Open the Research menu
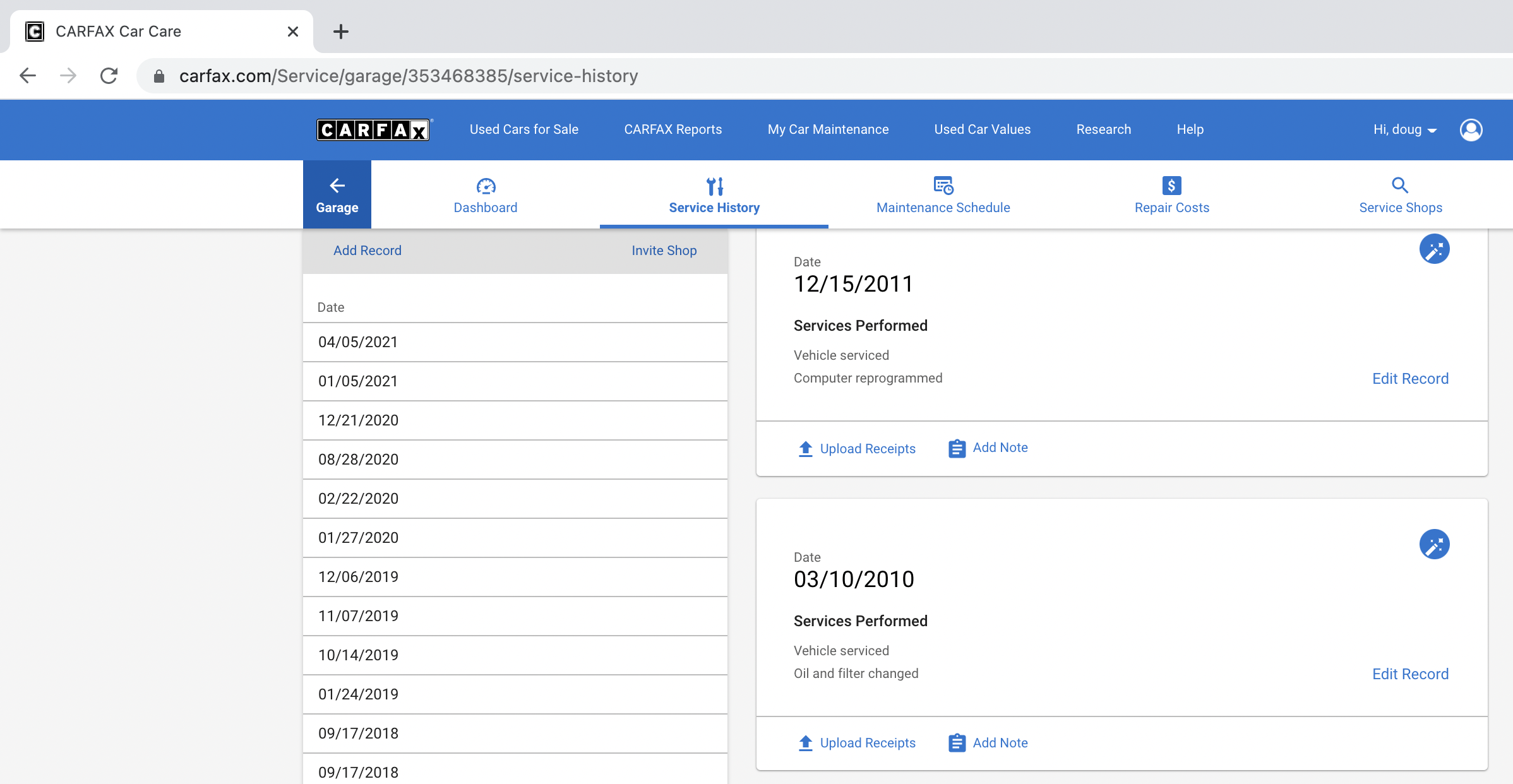The image size is (1513, 784). (1104, 129)
